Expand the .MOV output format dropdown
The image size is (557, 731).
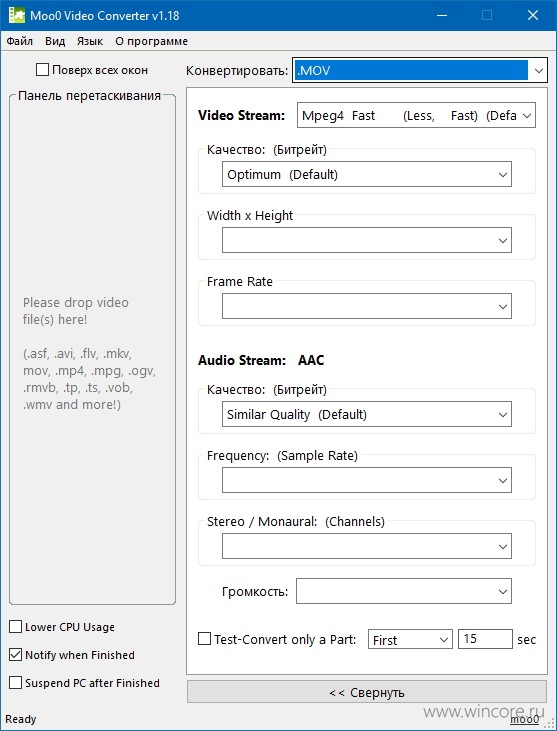419,70
